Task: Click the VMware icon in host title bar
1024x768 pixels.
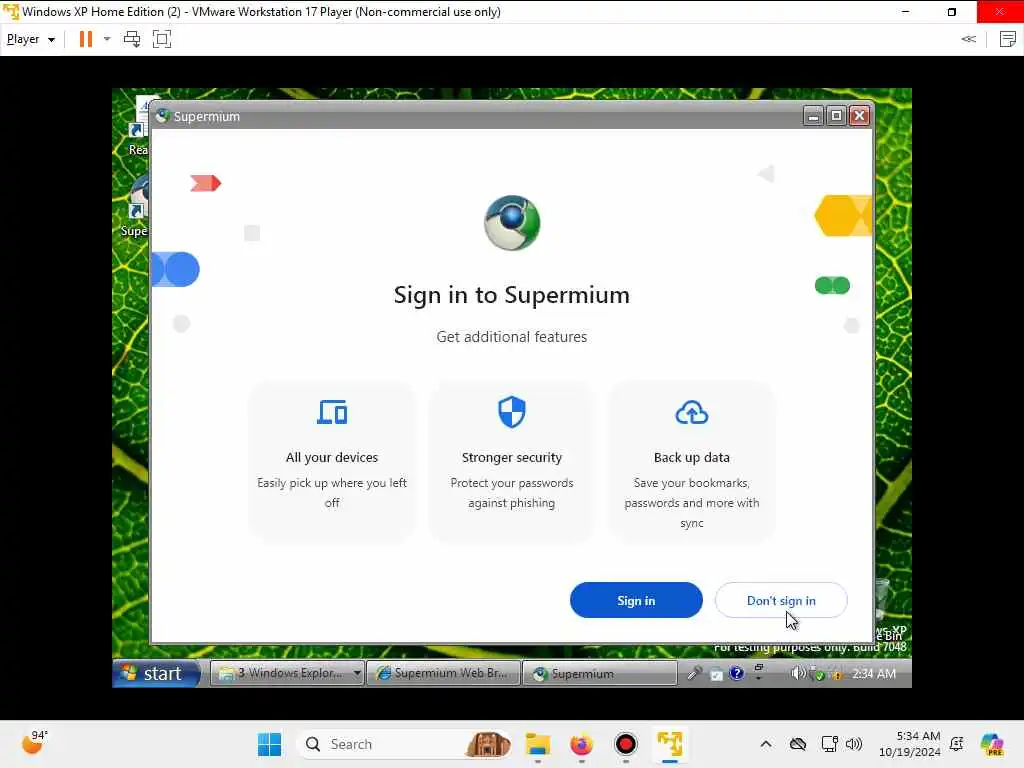Action: (10, 12)
